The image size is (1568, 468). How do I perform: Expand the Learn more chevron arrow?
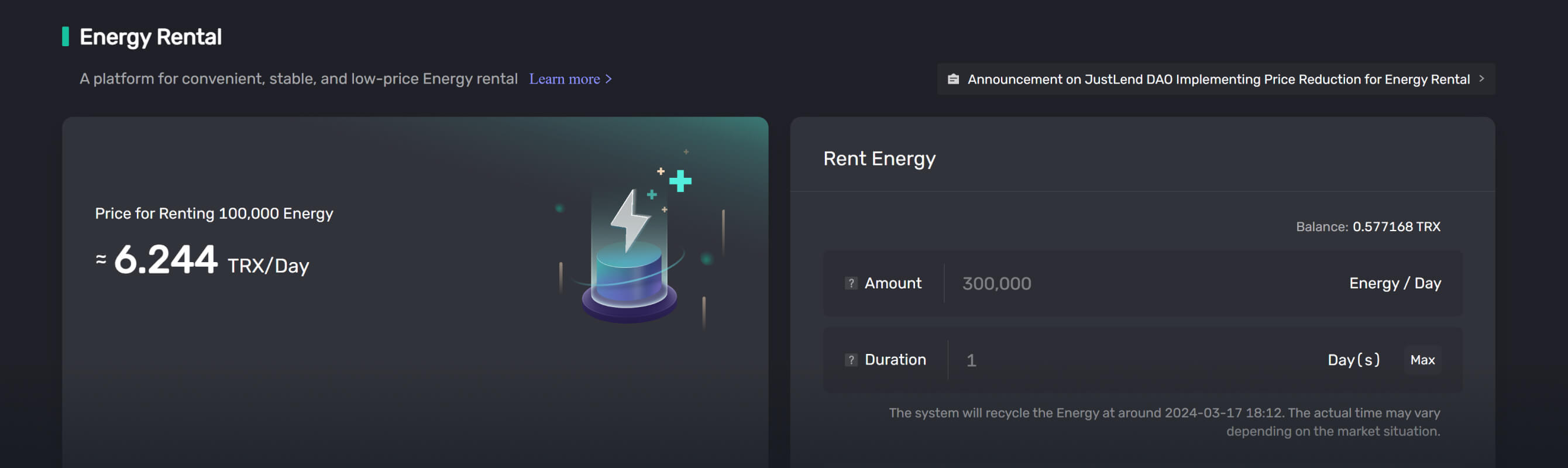click(x=608, y=78)
